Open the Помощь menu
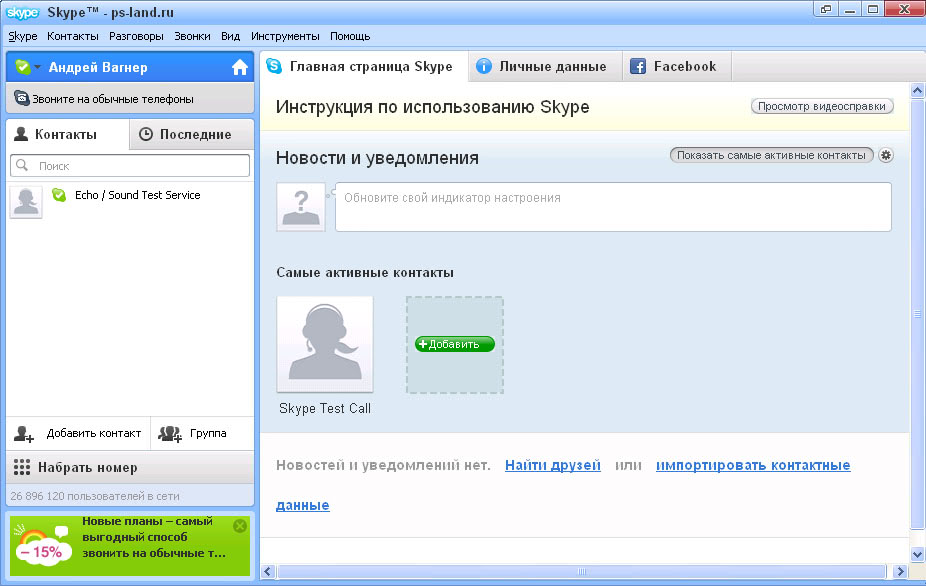The image size is (926, 586). [350, 36]
